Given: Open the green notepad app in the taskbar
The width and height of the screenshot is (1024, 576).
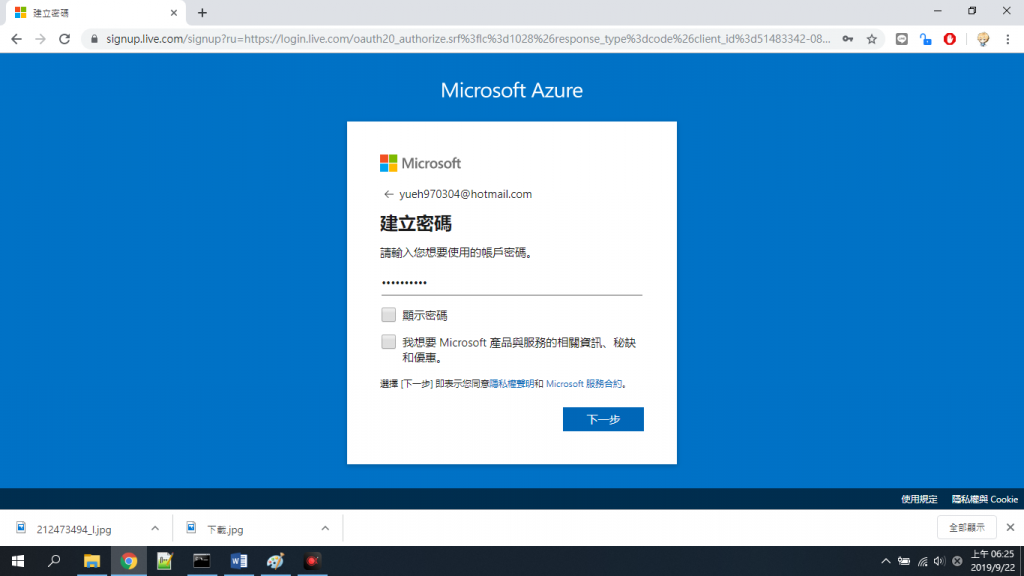Looking at the screenshot, I should (x=165, y=561).
